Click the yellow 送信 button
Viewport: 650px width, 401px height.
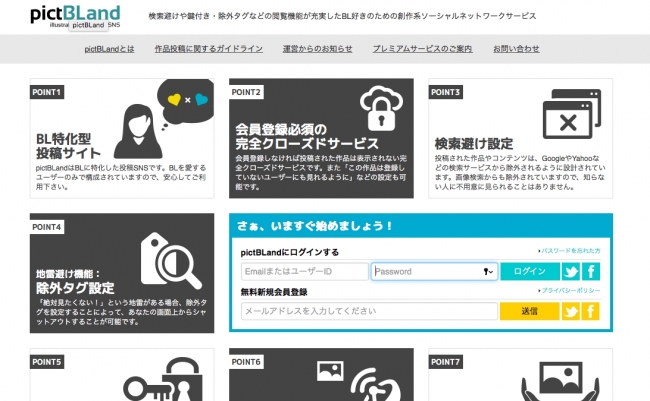[x=530, y=311]
